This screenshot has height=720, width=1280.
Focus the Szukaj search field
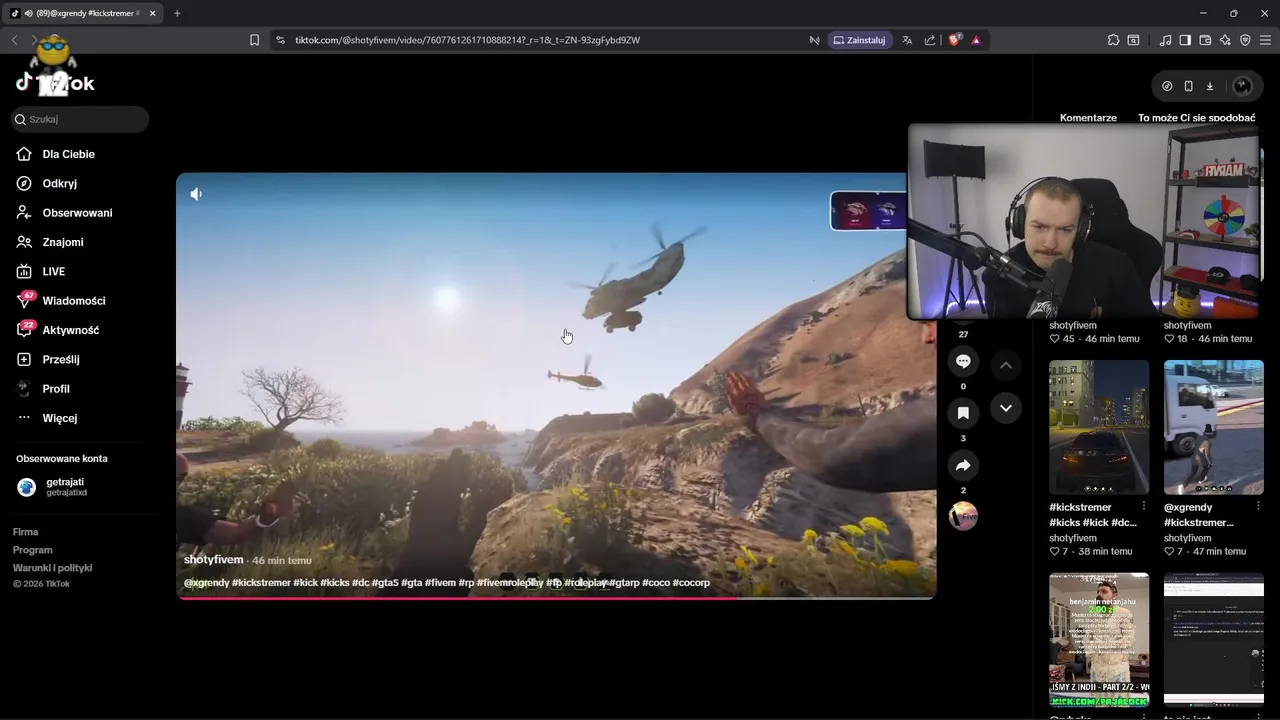80,119
